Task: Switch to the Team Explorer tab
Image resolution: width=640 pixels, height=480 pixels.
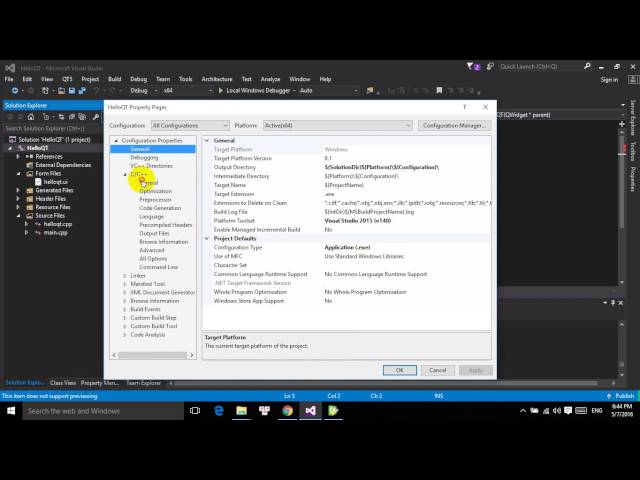Action: coord(143,383)
